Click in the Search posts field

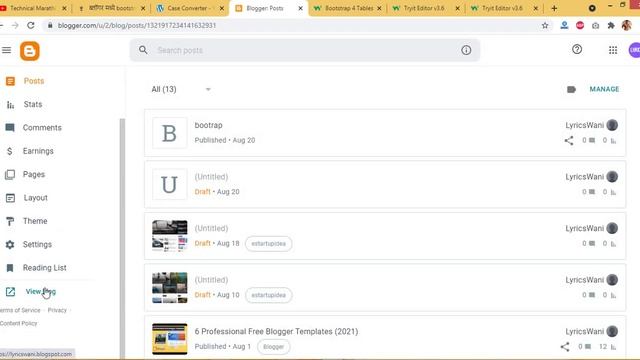[304, 50]
